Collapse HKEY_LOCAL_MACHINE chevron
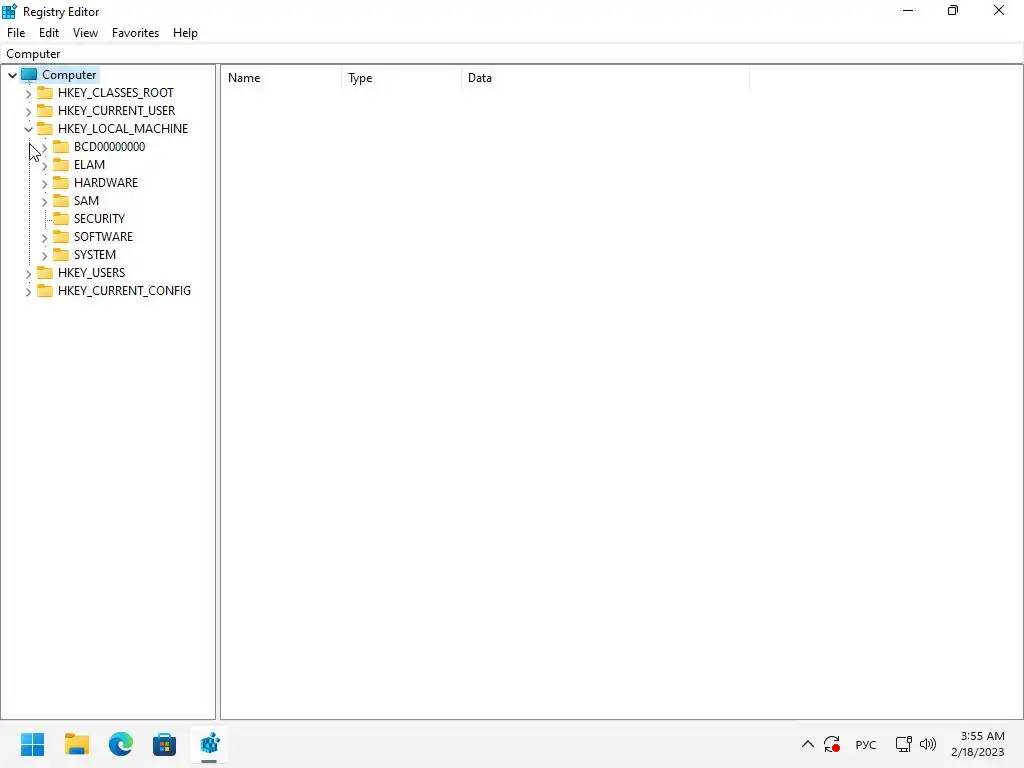The height and width of the screenshot is (768, 1024). point(28,129)
